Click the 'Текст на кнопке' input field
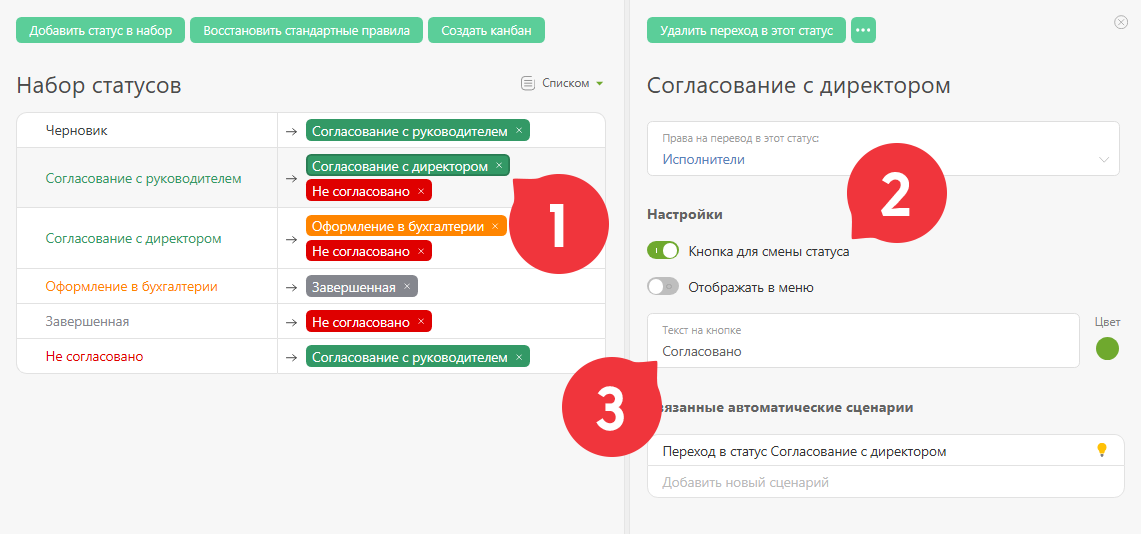This screenshot has width=1141, height=534. 863,340
